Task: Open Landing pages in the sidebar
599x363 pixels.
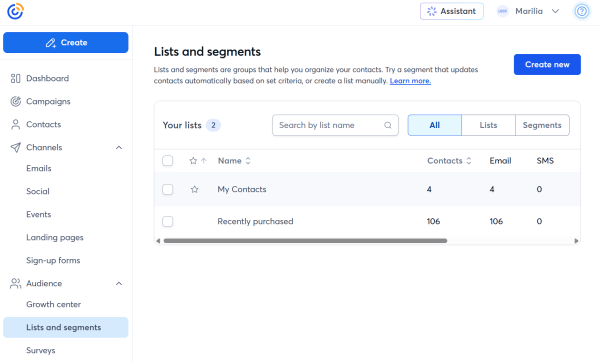Action: (x=55, y=237)
